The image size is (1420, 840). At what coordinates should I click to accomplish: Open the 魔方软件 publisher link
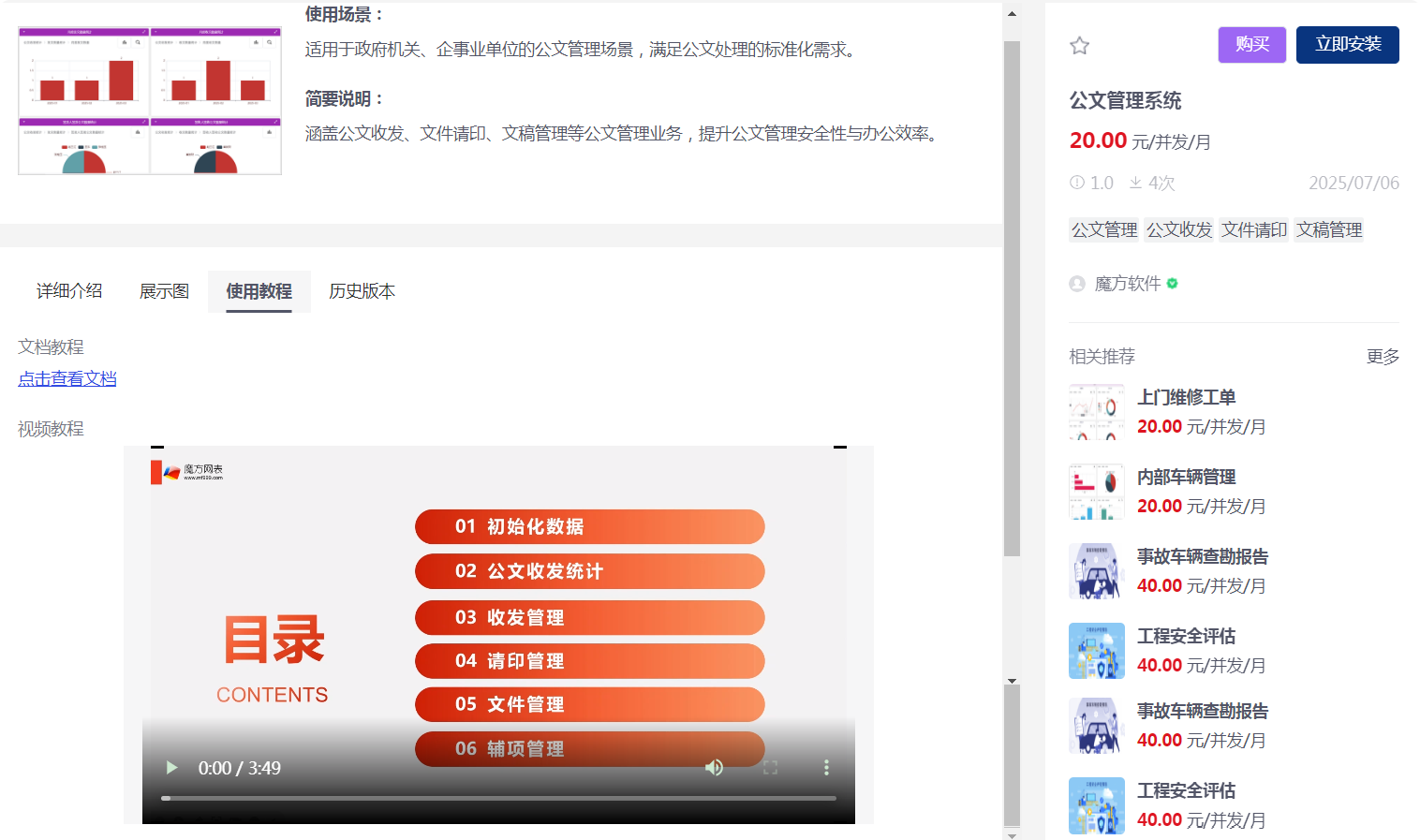1128,284
